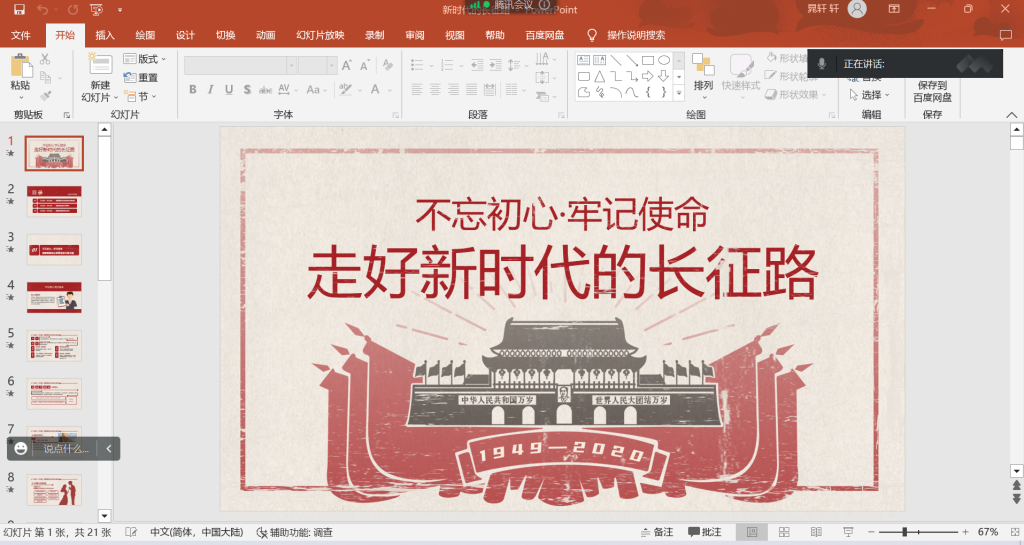The height and width of the screenshot is (545, 1024).
Task: Switch to the Design (设计) tab
Action: [x=185, y=35]
